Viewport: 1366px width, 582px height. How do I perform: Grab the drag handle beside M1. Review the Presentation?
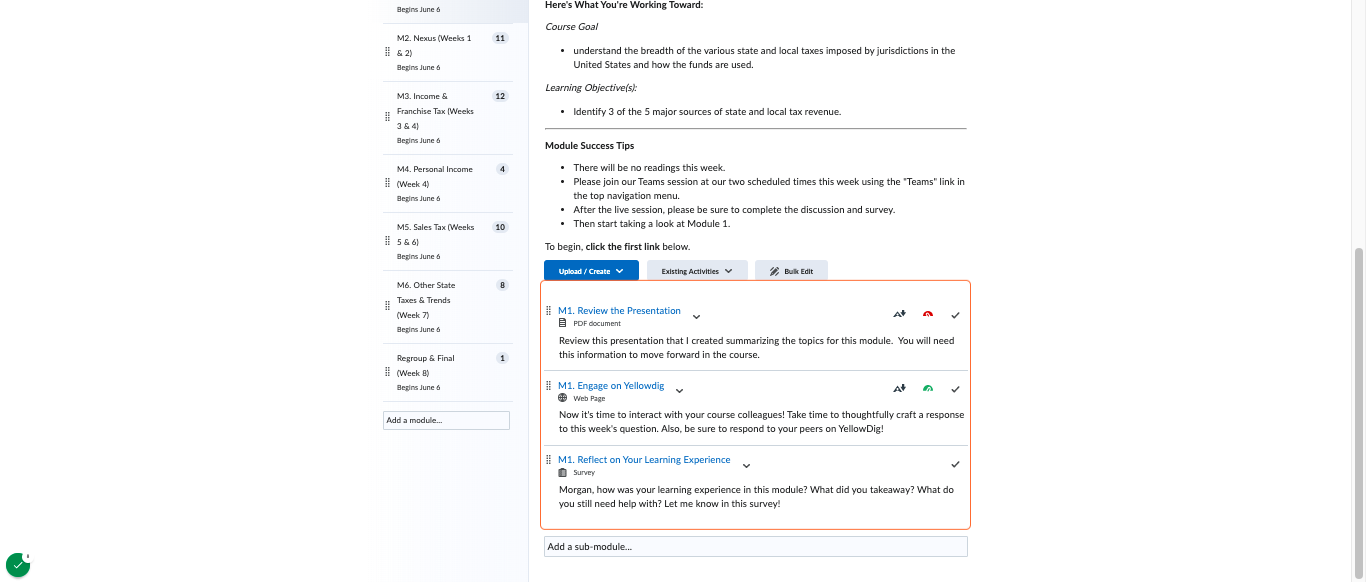click(548, 311)
